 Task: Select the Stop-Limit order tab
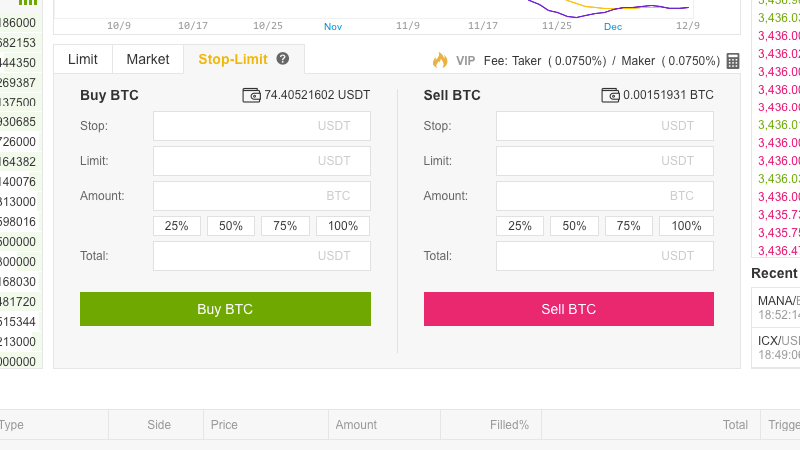(233, 59)
